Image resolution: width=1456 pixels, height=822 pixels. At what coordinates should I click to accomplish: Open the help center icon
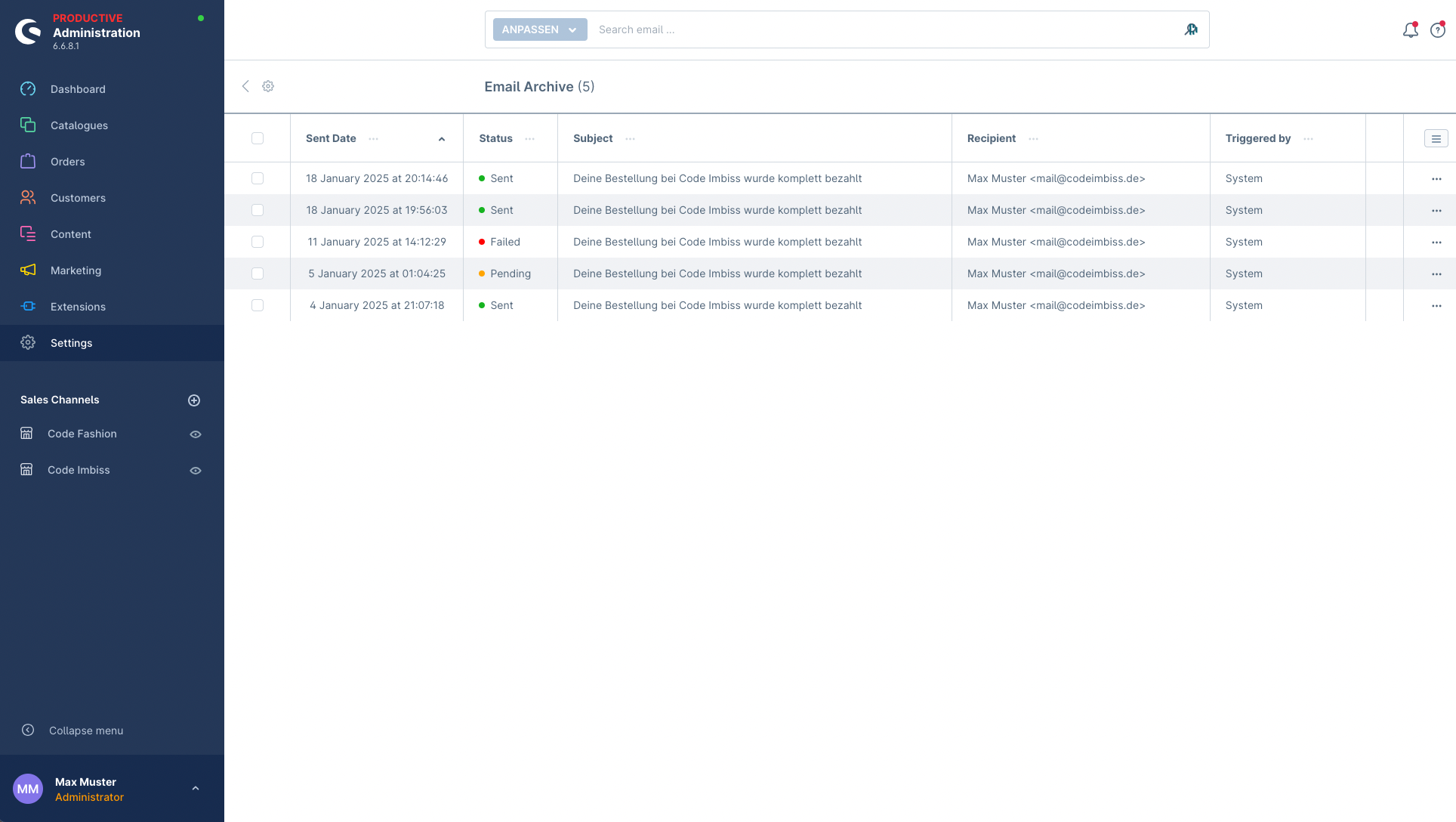(x=1438, y=30)
